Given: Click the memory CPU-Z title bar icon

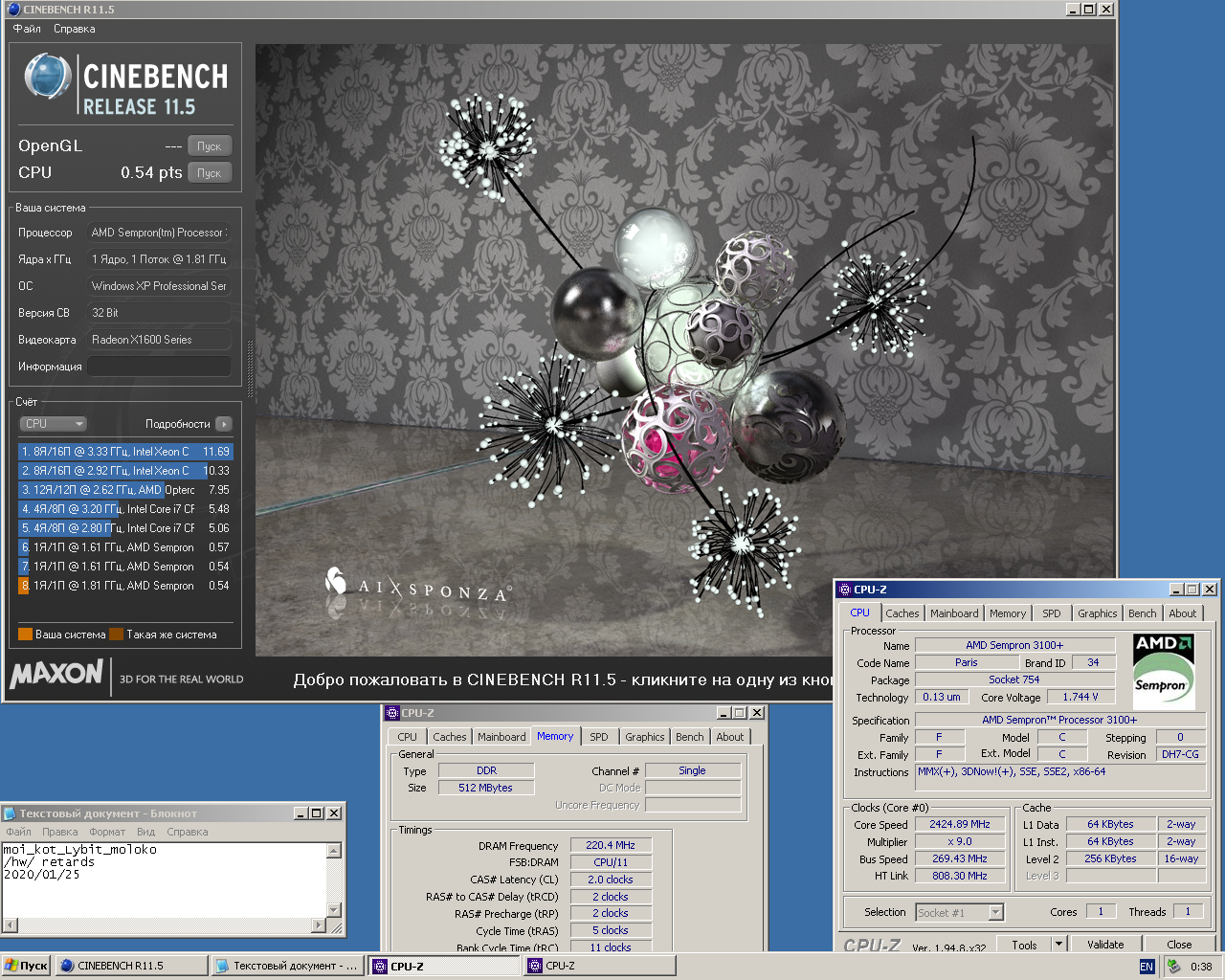Looking at the screenshot, I should point(392,713).
